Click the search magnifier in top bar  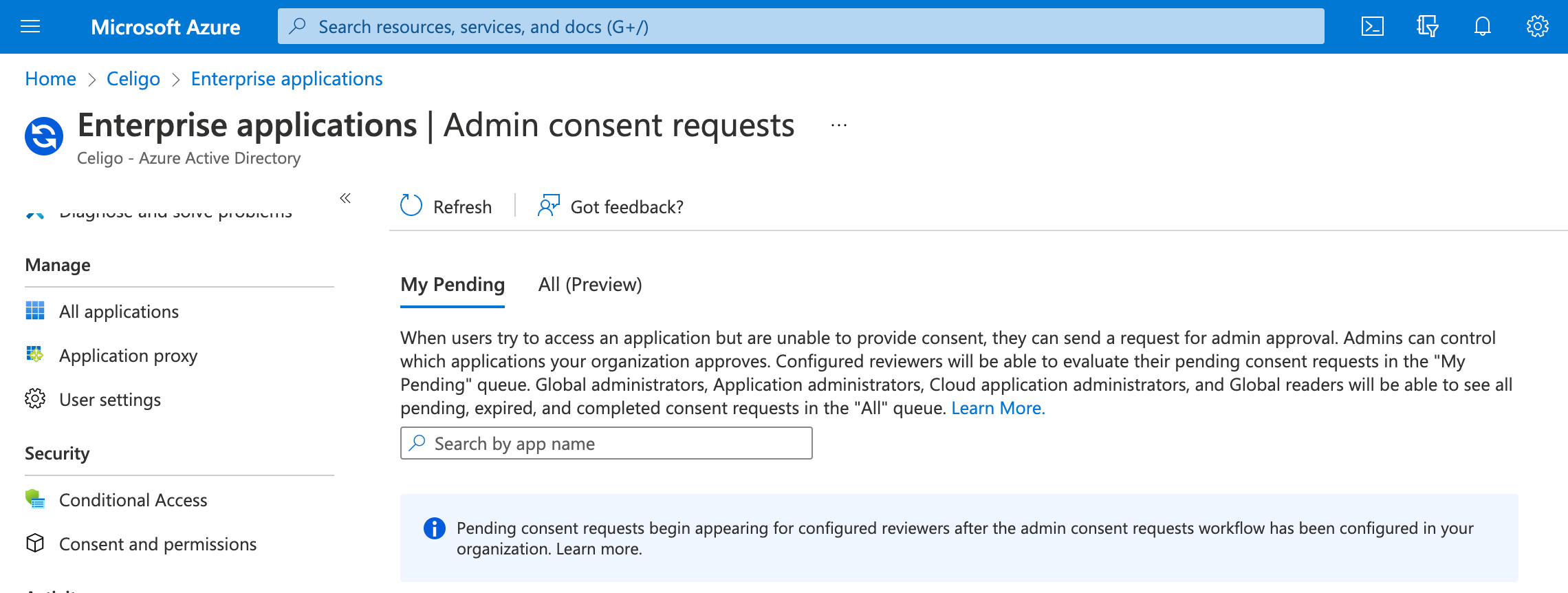click(297, 26)
